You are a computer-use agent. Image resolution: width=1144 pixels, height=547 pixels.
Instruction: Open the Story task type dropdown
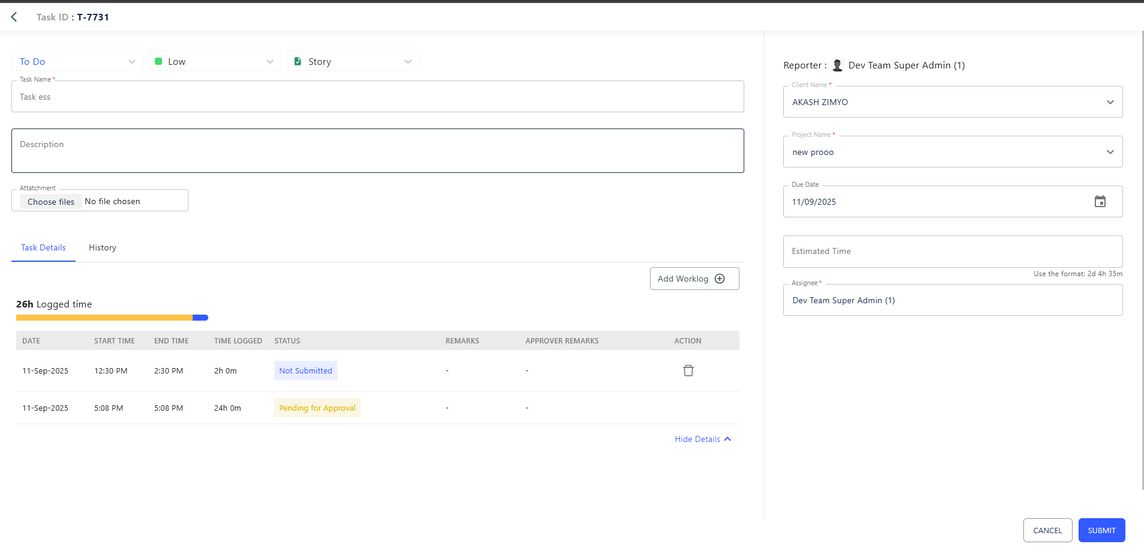[x=407, y=62]
